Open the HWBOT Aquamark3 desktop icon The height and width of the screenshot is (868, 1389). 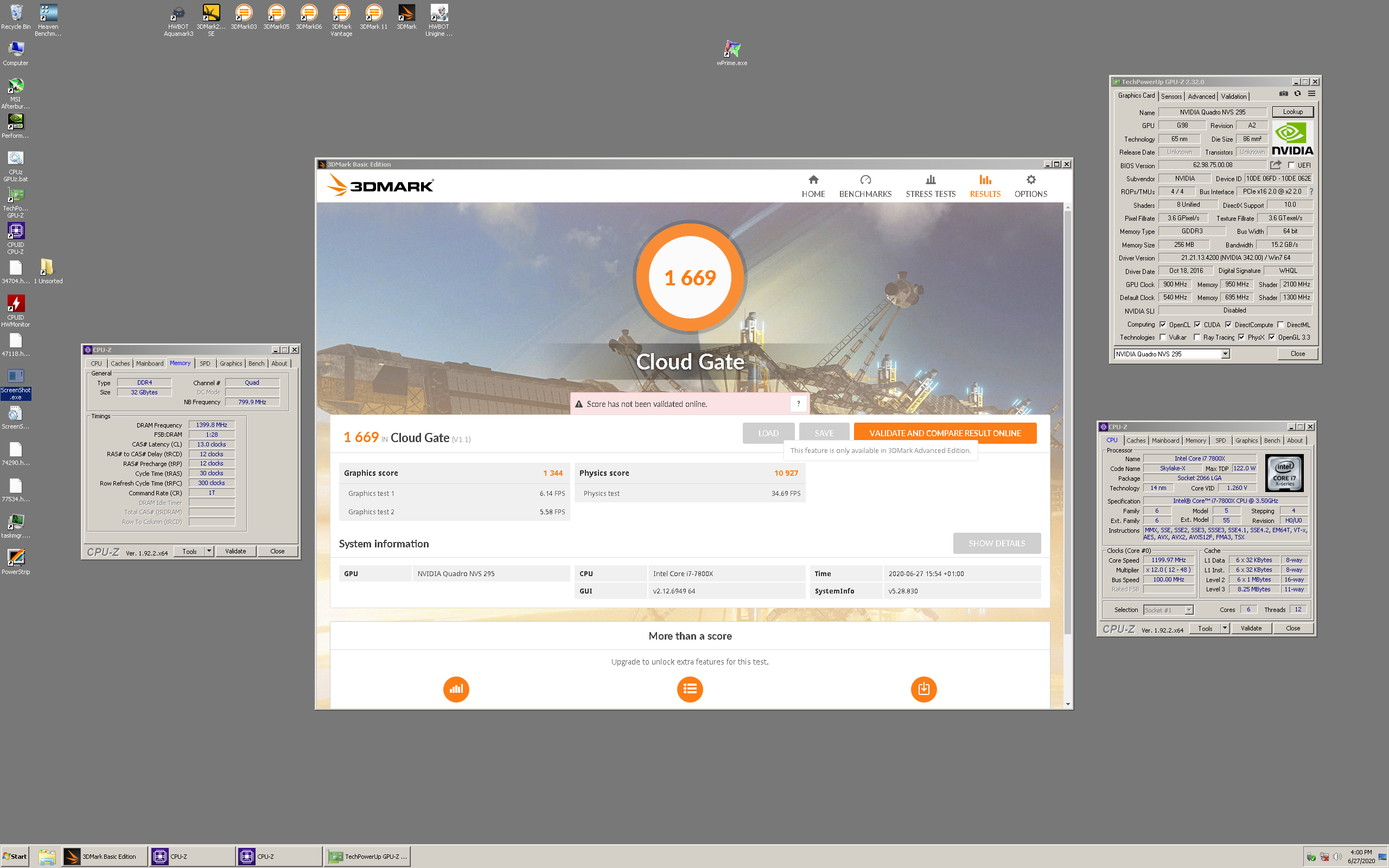(x=179, y=21)
